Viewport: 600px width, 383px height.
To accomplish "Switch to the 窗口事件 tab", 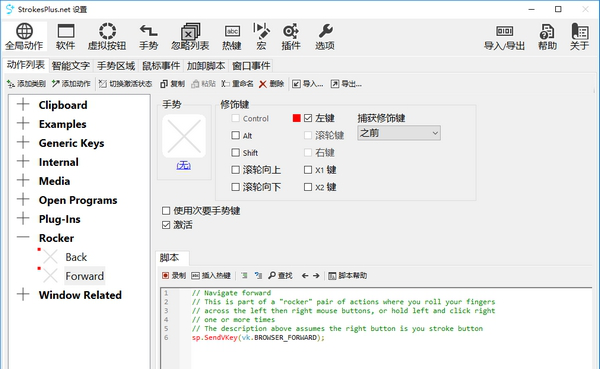I will click(251, 66).
